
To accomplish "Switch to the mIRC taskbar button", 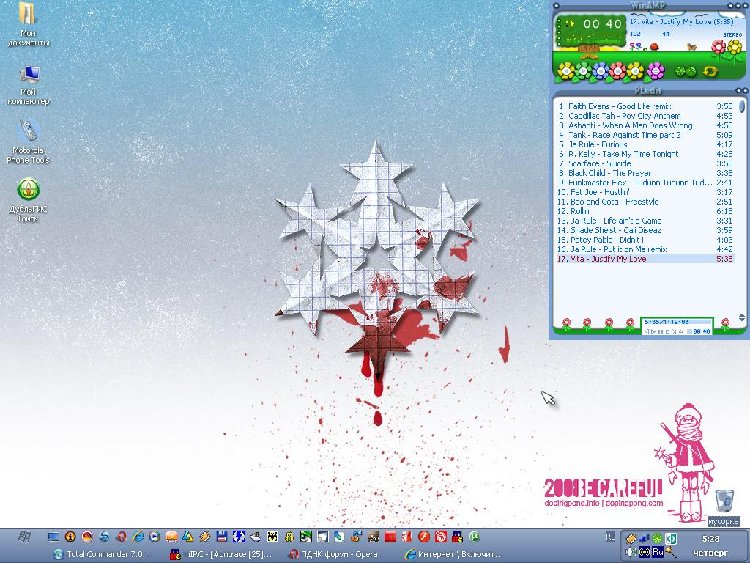I will point(221,554).
